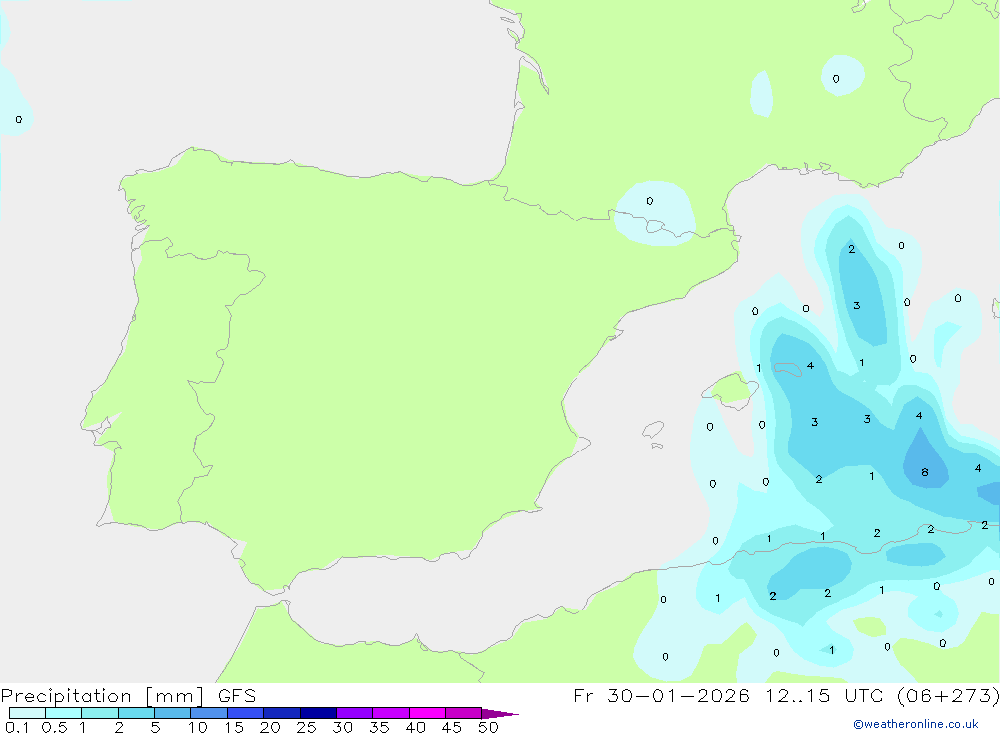Click the '0' value over northern France
This screenshot has height=733, width=1000.
click(x=836, y=78)
